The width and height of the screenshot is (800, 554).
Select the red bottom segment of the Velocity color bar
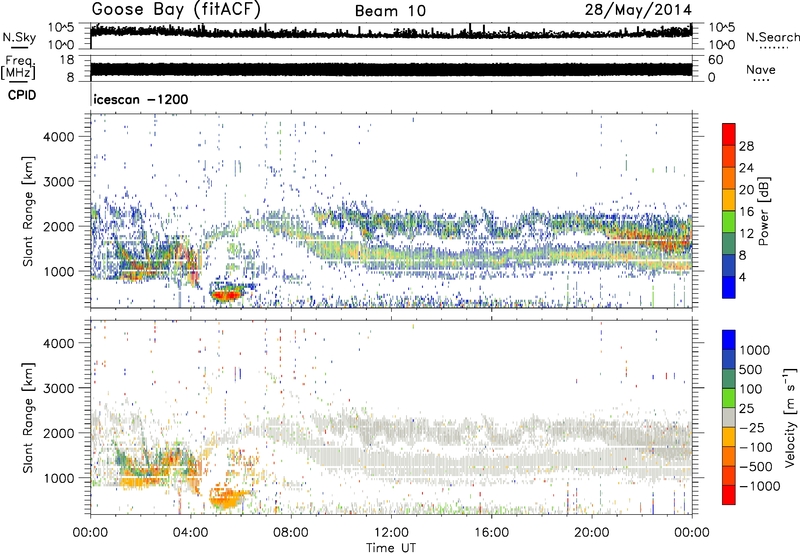(x=729, y=495)
